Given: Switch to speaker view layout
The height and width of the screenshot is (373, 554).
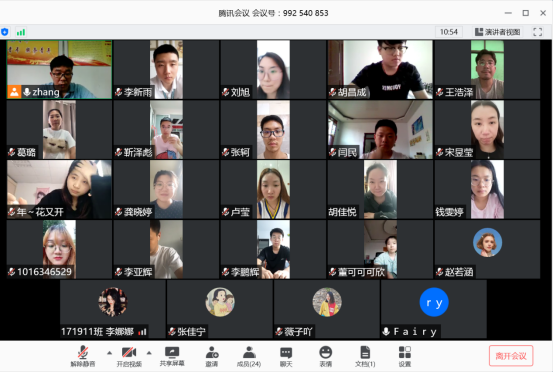Looking at the screenshot, I should point(497,32).
